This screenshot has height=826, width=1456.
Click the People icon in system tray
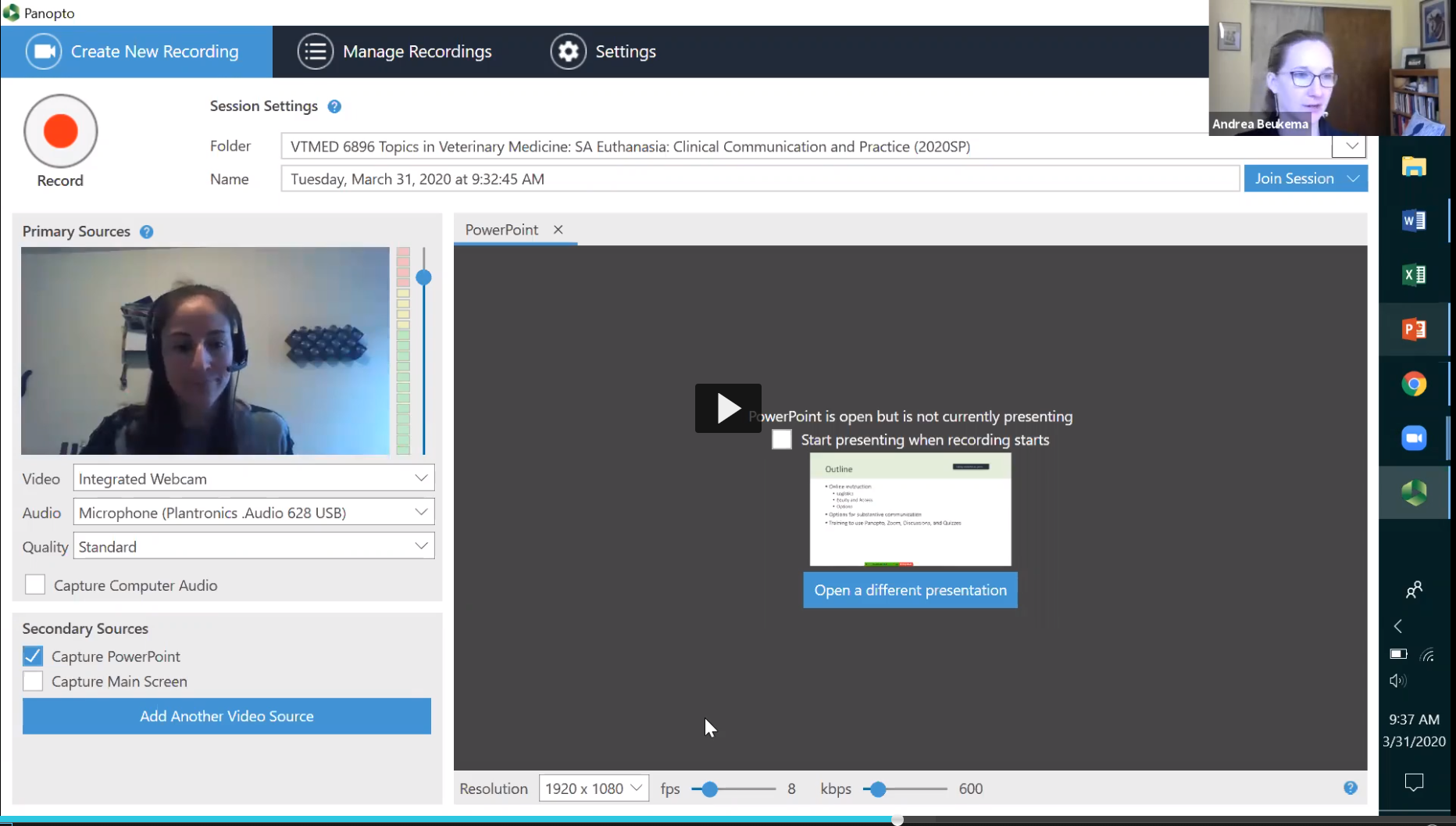pyautogui.click(x=1414, y=590)
